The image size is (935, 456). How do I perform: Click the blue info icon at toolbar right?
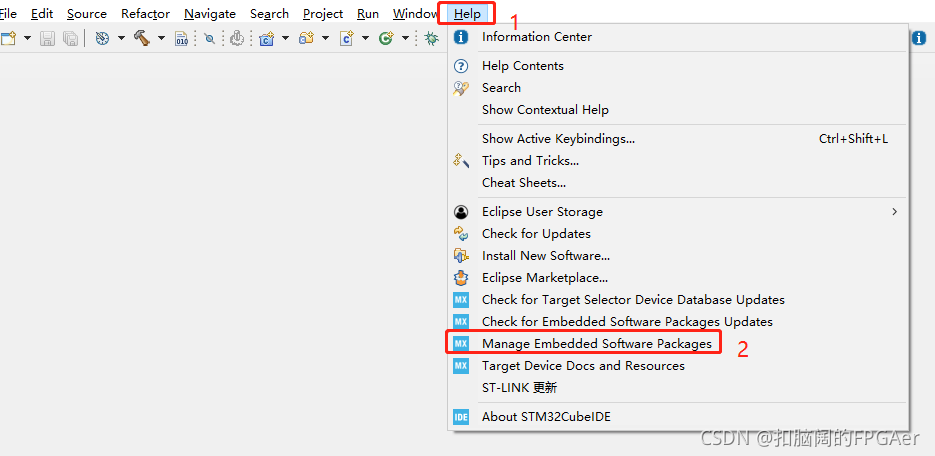(918, 38)
